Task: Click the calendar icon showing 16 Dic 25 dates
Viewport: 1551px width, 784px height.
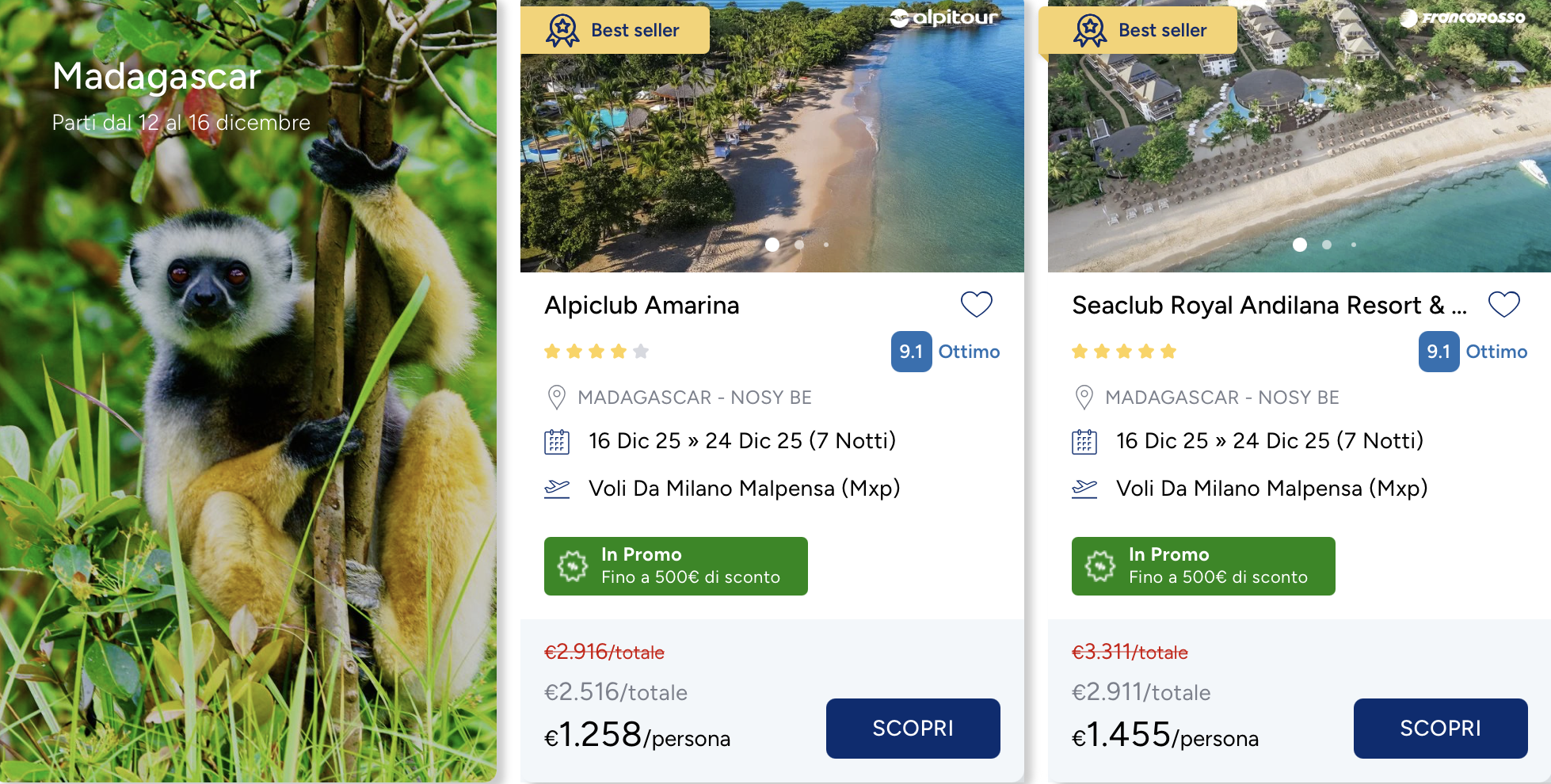Action: click(557, 441)
